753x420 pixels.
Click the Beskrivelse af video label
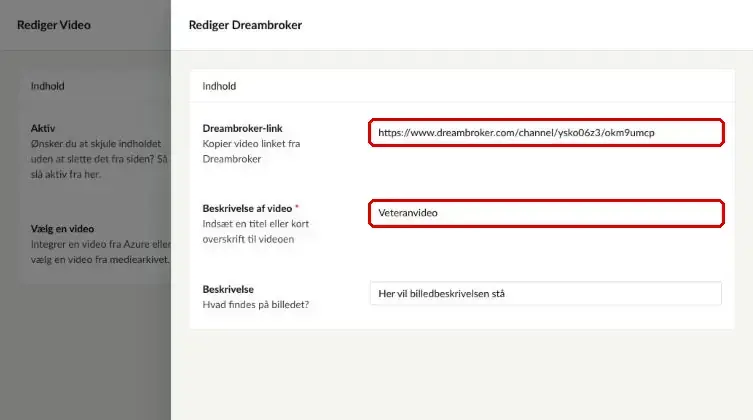(247, 208)
